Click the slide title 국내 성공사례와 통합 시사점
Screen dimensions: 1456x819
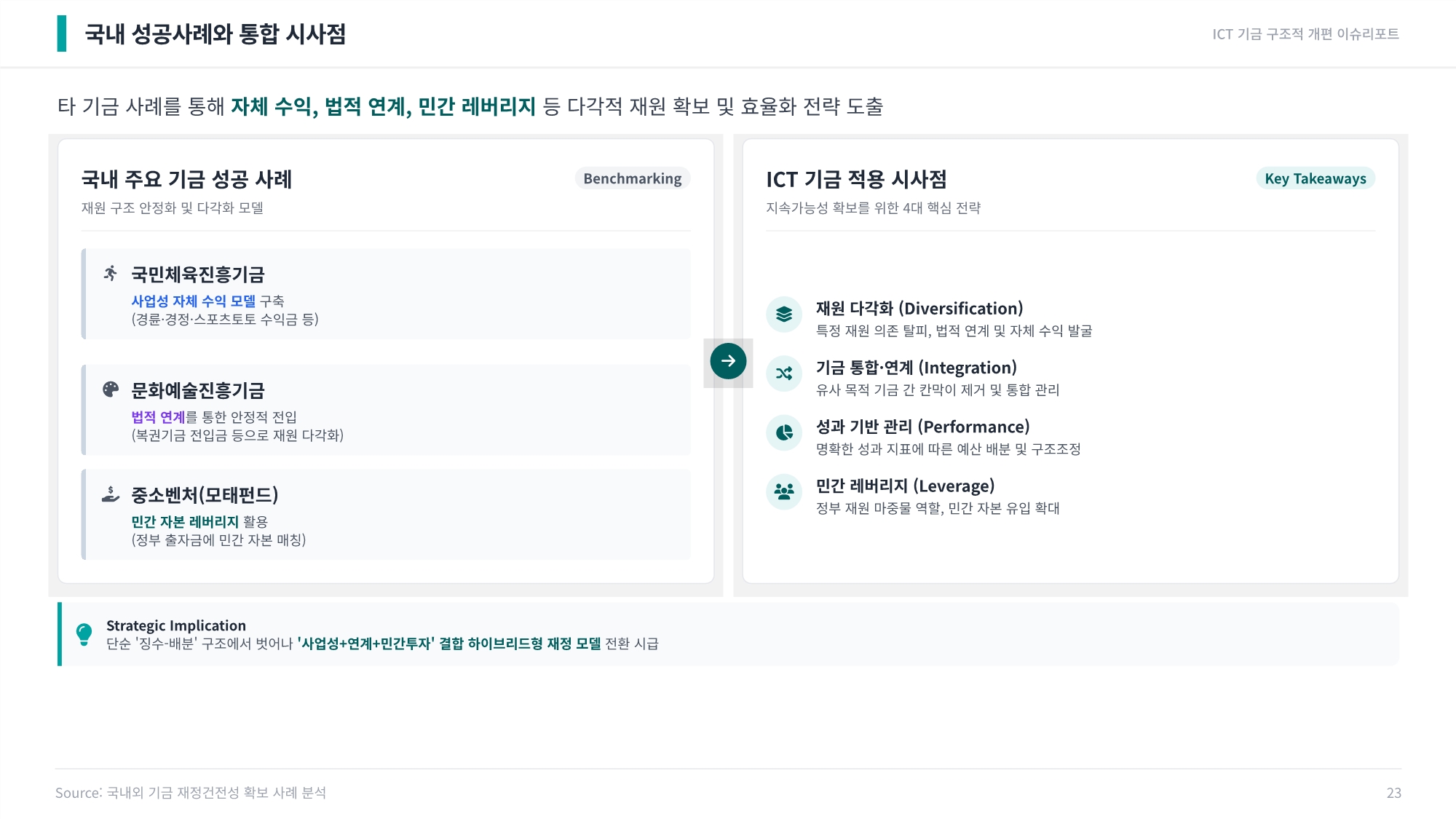(x=215, y=34)
